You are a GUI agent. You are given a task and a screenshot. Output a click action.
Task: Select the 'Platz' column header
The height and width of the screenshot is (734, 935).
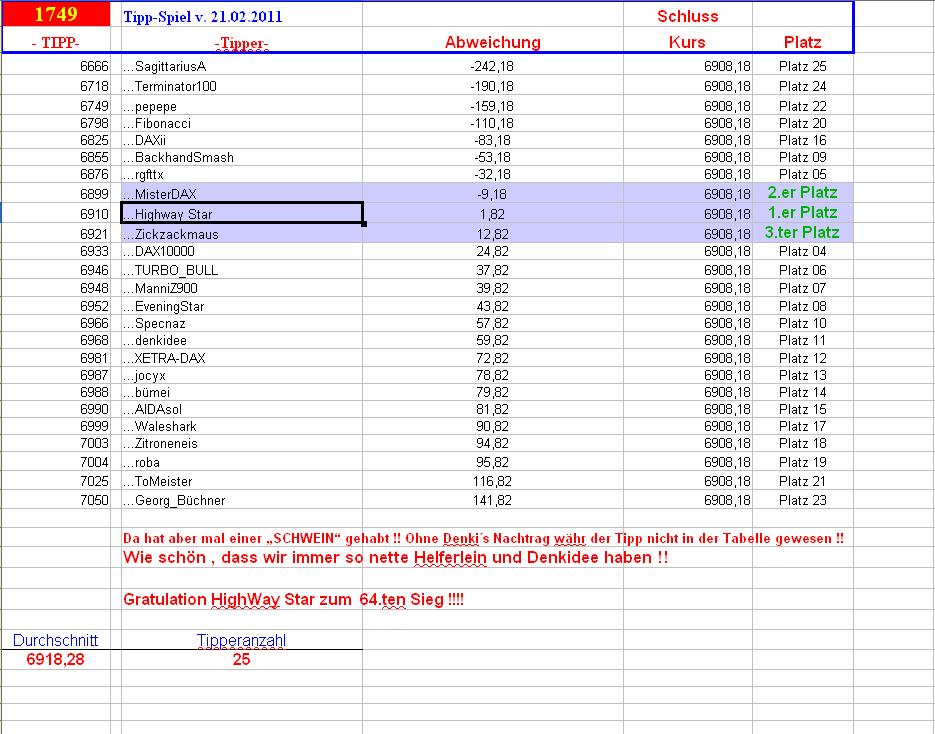tap(803, 42)
